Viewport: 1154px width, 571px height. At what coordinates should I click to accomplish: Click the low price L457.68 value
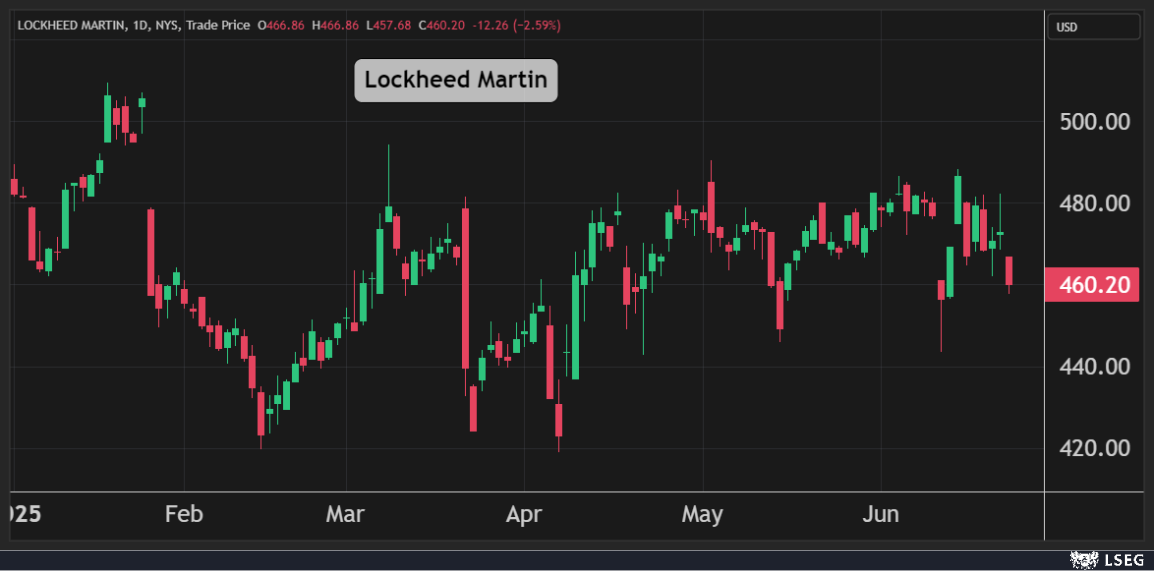pos(388,26)
